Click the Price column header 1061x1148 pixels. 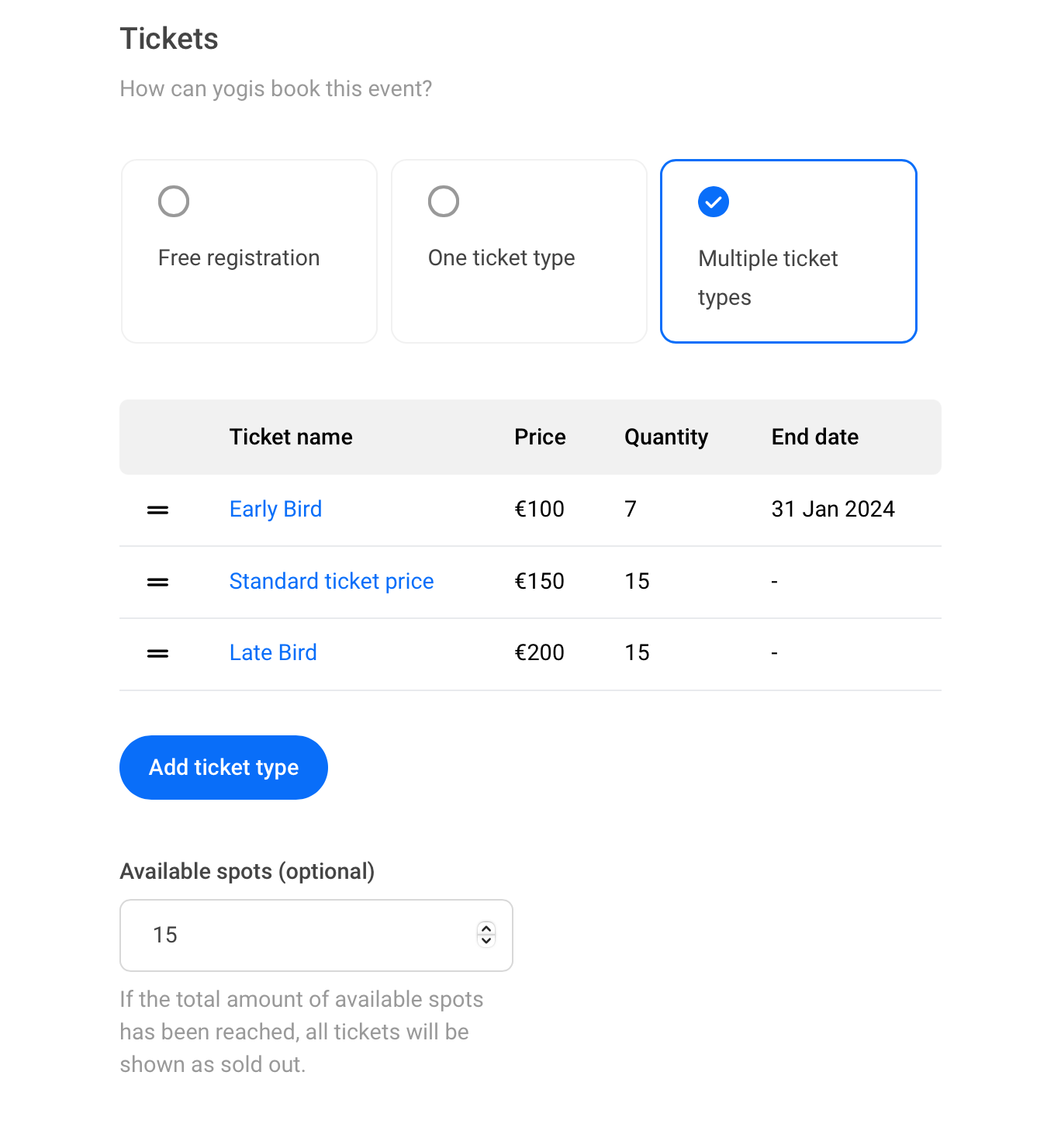[540, 437]
